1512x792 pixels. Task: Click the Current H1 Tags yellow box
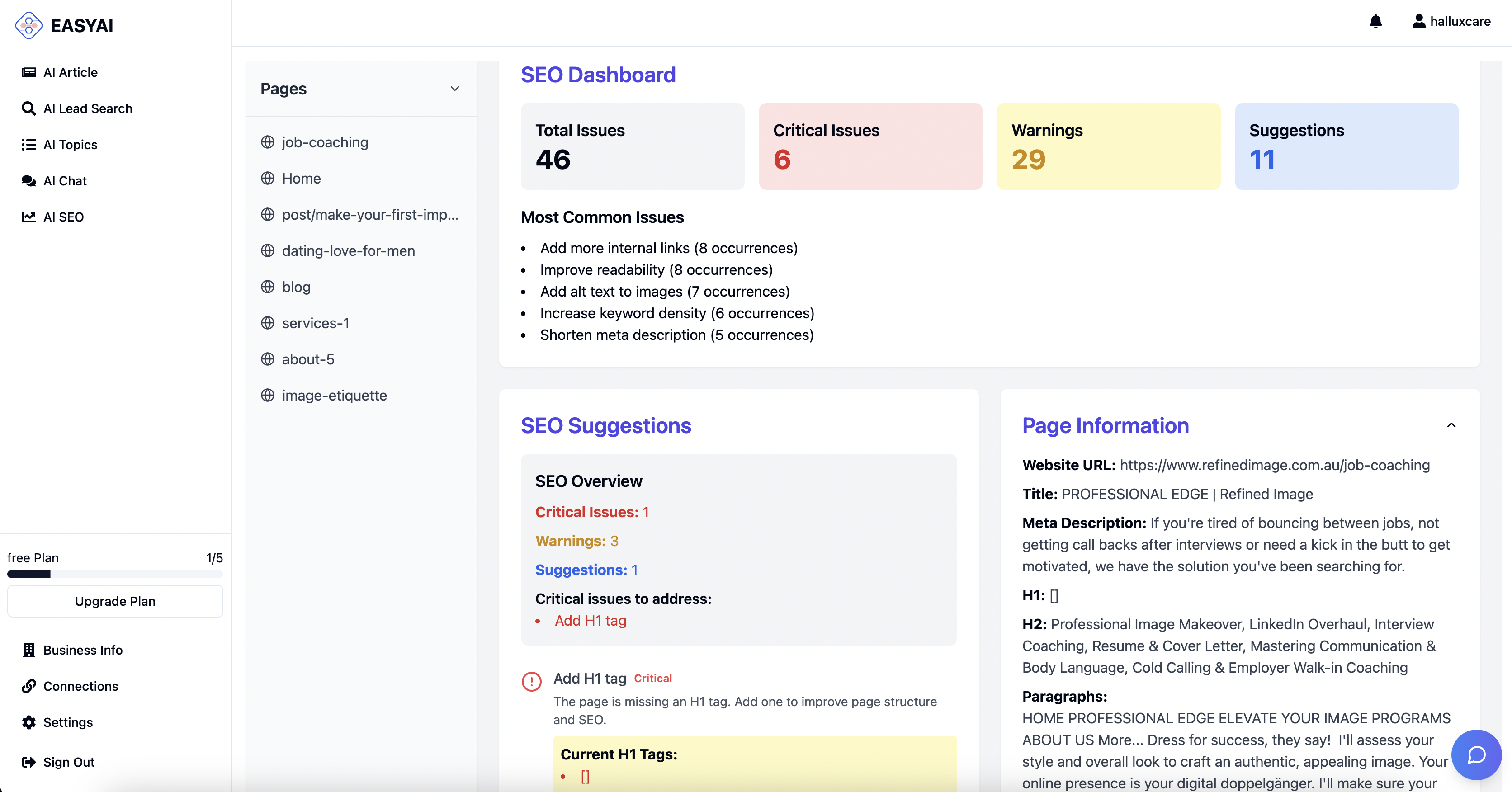tap(755, 764)
